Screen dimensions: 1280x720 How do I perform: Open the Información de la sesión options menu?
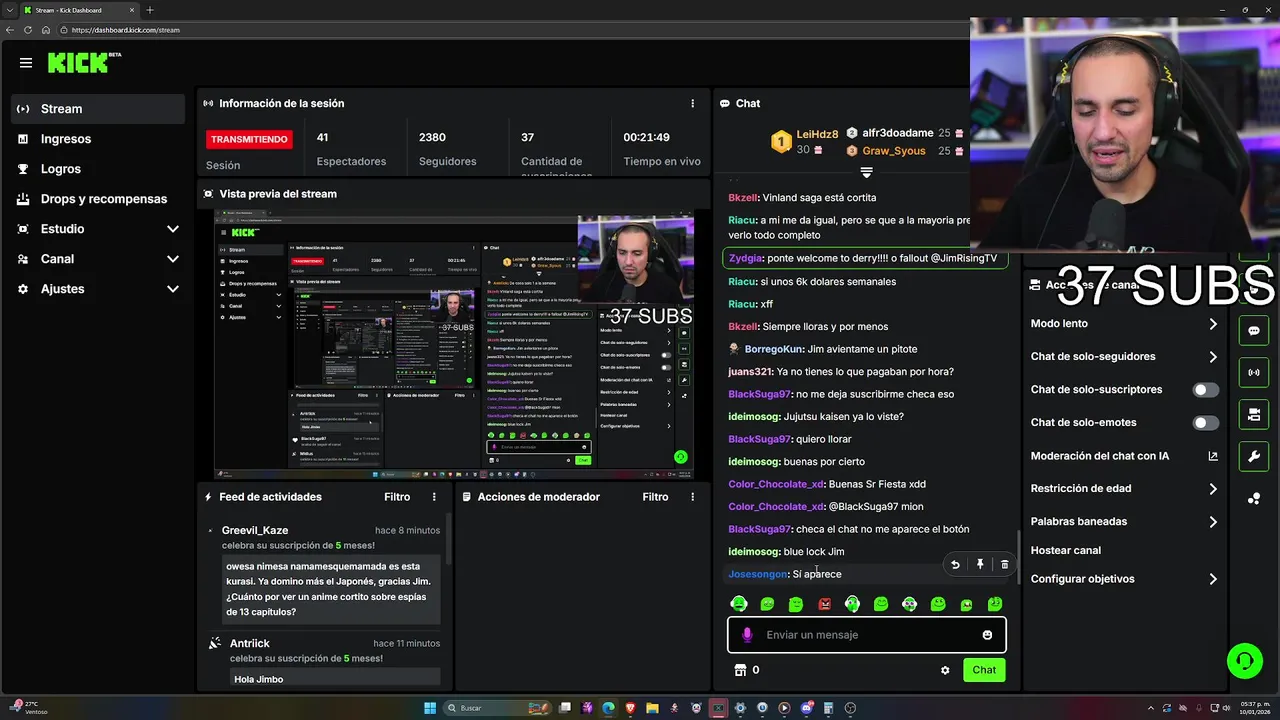[x=692, y=103]
